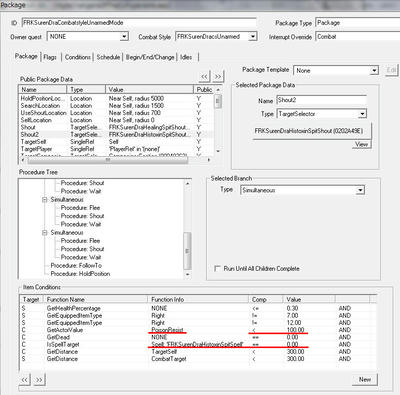Select the HoldPositionLoc... data row
The height and width of the screenshot is (395, 400).
coord(116,98)
